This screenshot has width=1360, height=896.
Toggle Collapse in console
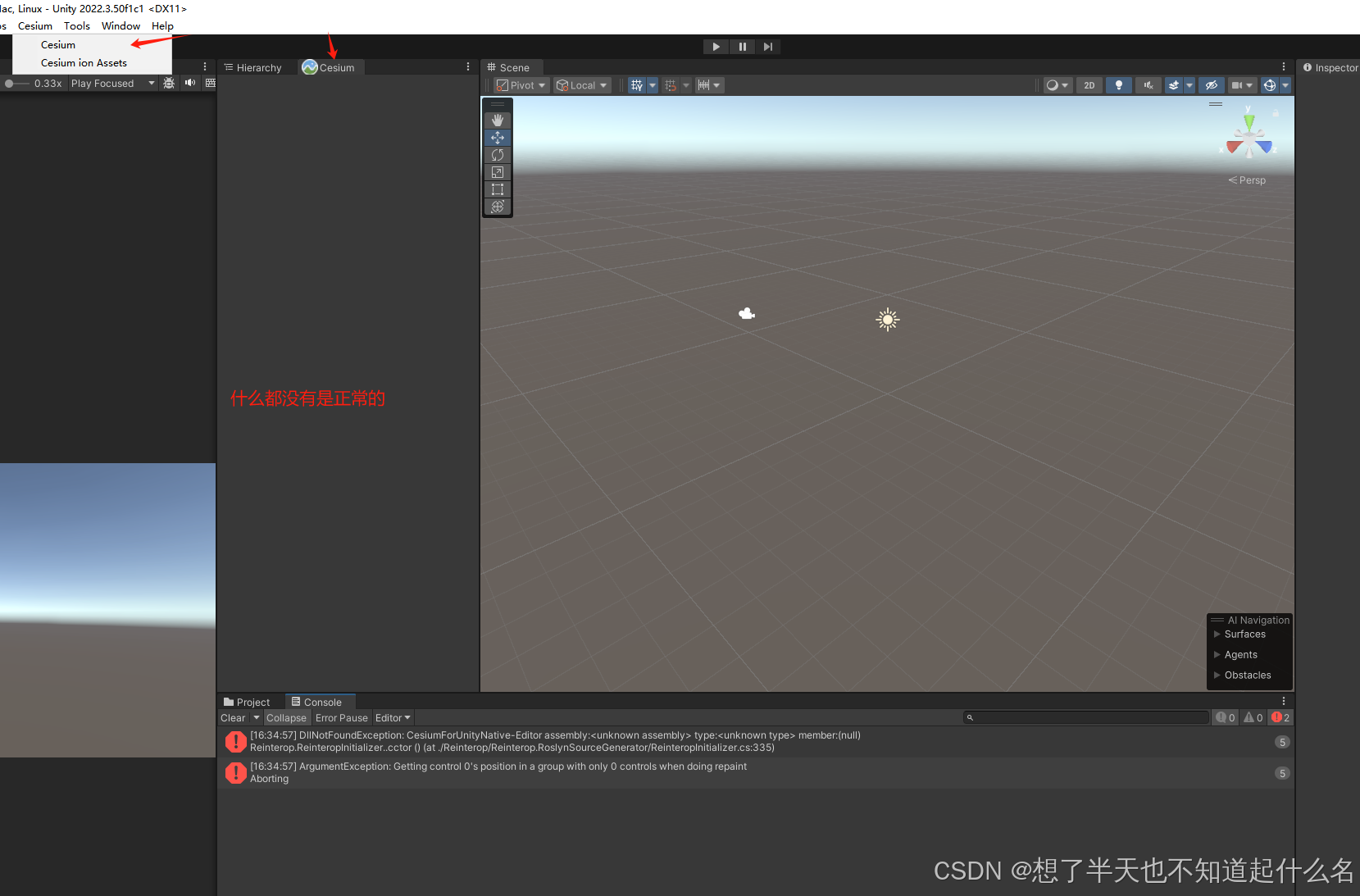pyautogui.click(x=286, y=717)
